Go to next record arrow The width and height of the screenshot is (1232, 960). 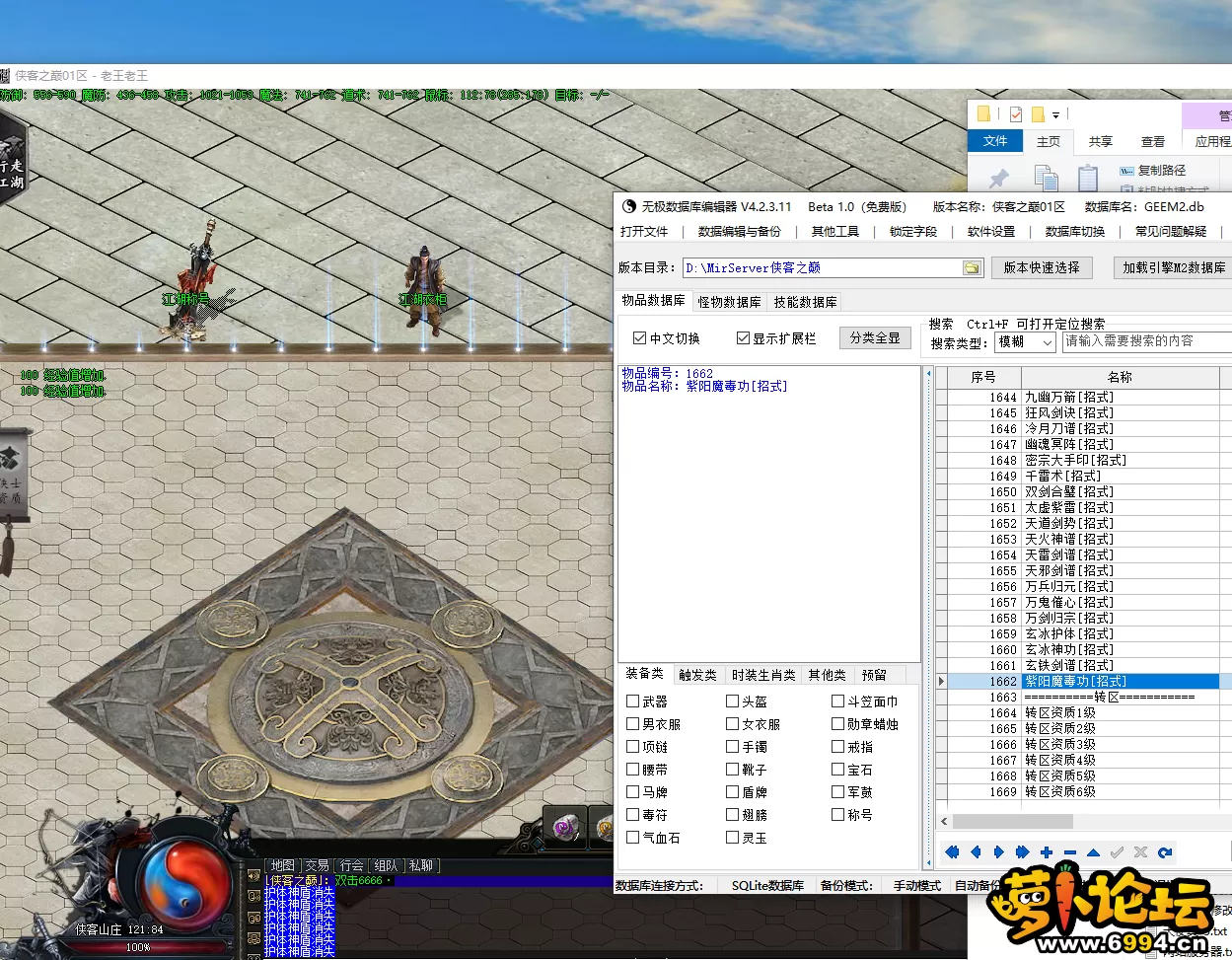(x=998, y=852)
